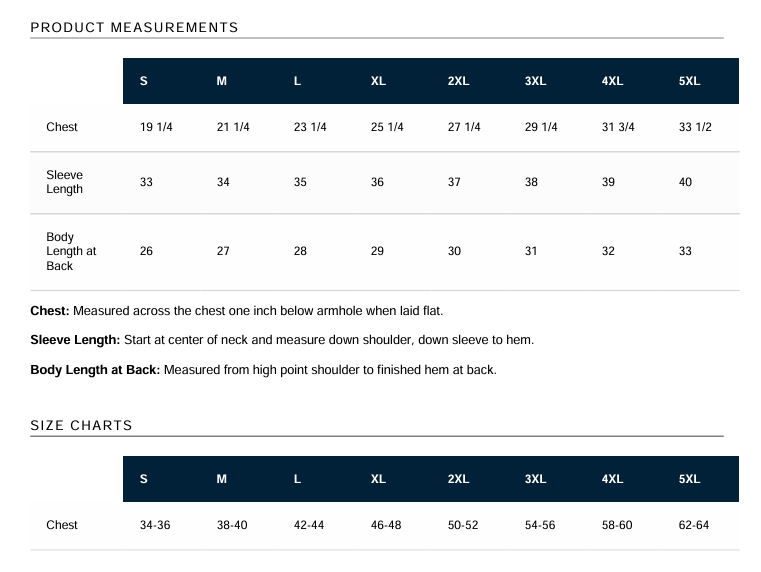Select the Chest row label in Size Charts
The width and height of the screenshot is (761, 572).
click(62, 525)
